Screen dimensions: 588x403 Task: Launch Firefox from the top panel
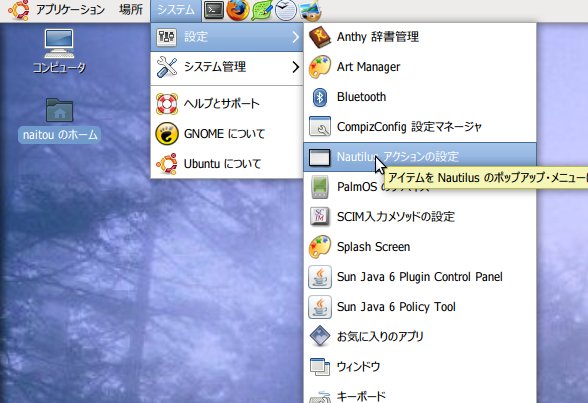pyautogui.click(x=238, y=10)
